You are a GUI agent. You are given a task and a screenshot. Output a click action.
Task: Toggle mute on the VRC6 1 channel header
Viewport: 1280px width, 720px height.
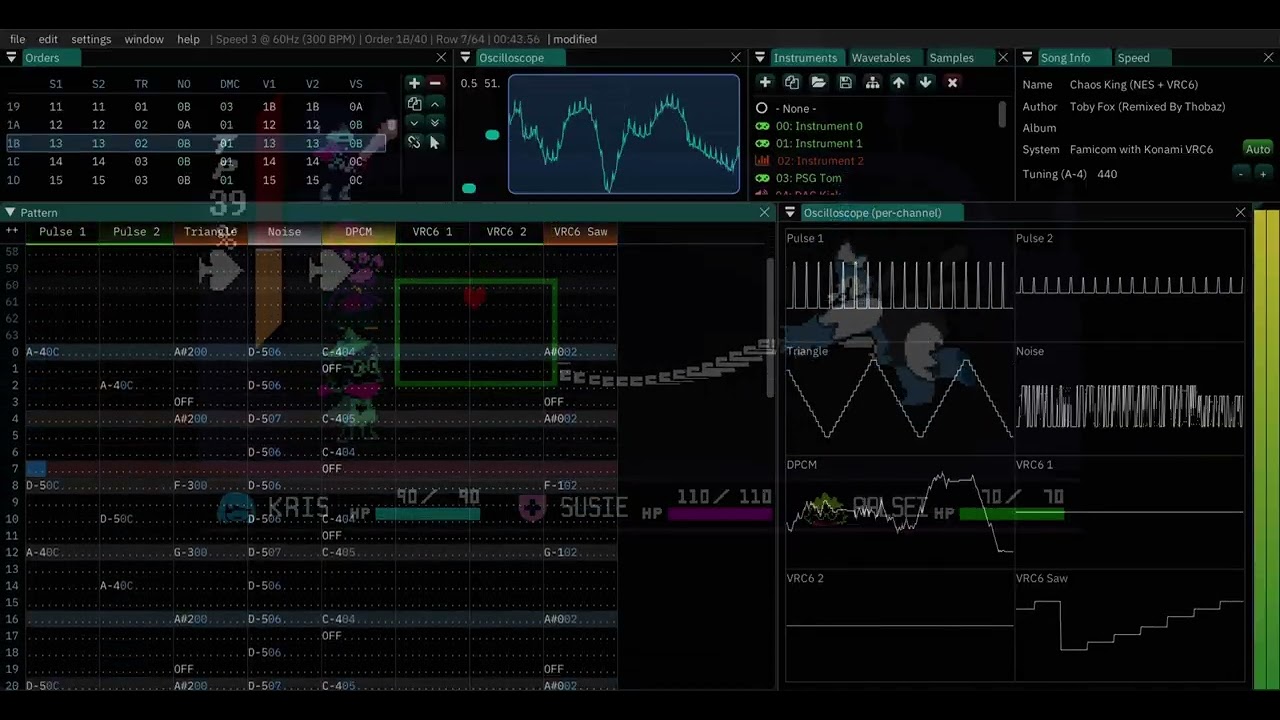[x=432, y=232]
